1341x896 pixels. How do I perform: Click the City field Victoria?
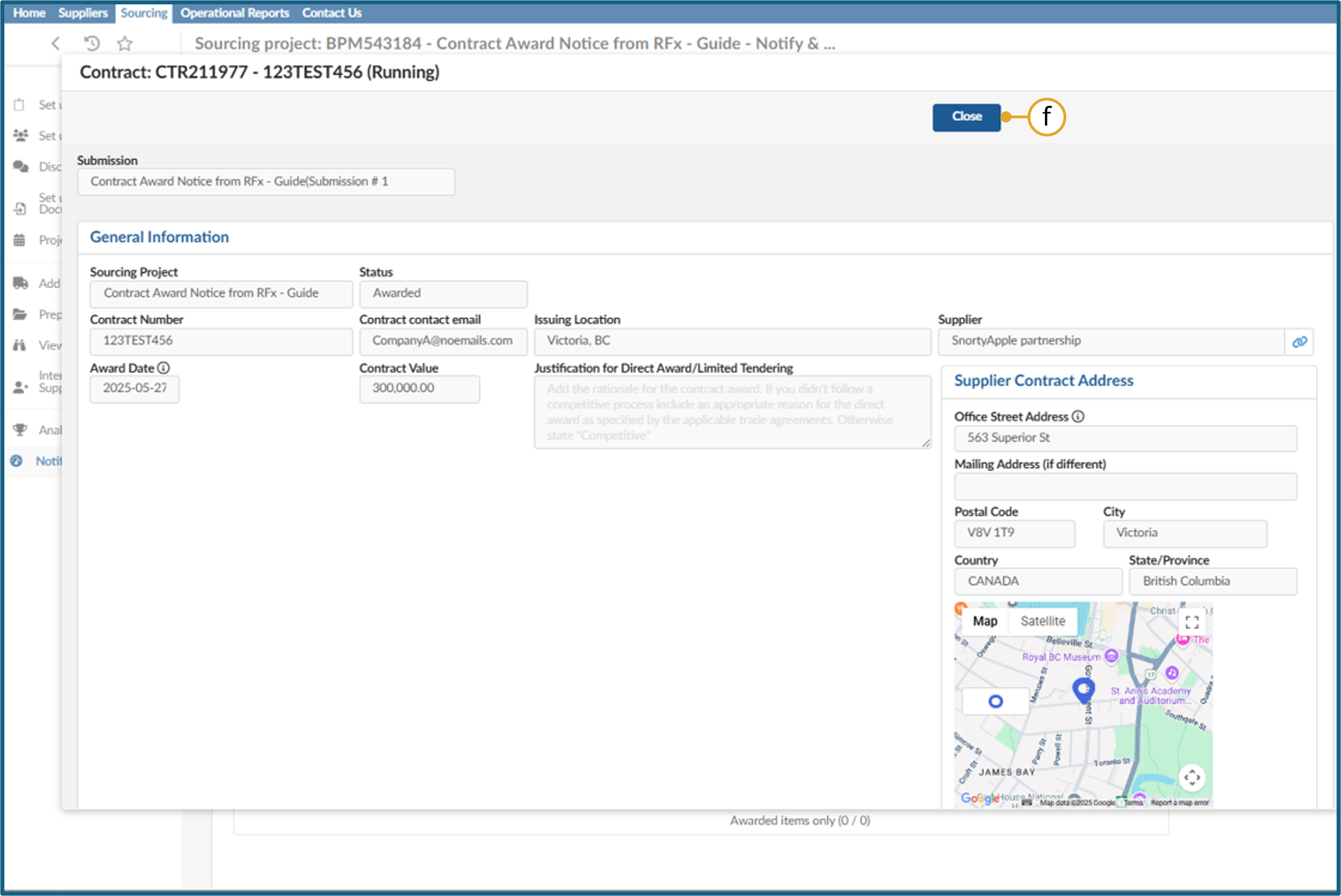1184,534
